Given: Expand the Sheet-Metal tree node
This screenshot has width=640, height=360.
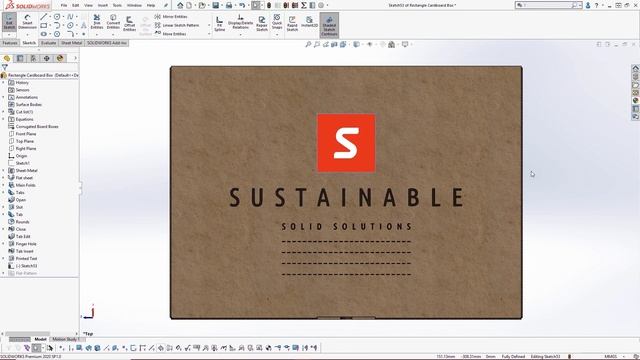Looking at the screenshot, I should point(3,170).
